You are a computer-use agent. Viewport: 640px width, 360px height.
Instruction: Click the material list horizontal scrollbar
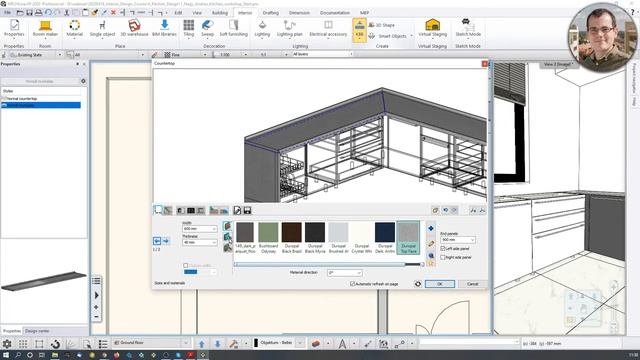(329, 264)
